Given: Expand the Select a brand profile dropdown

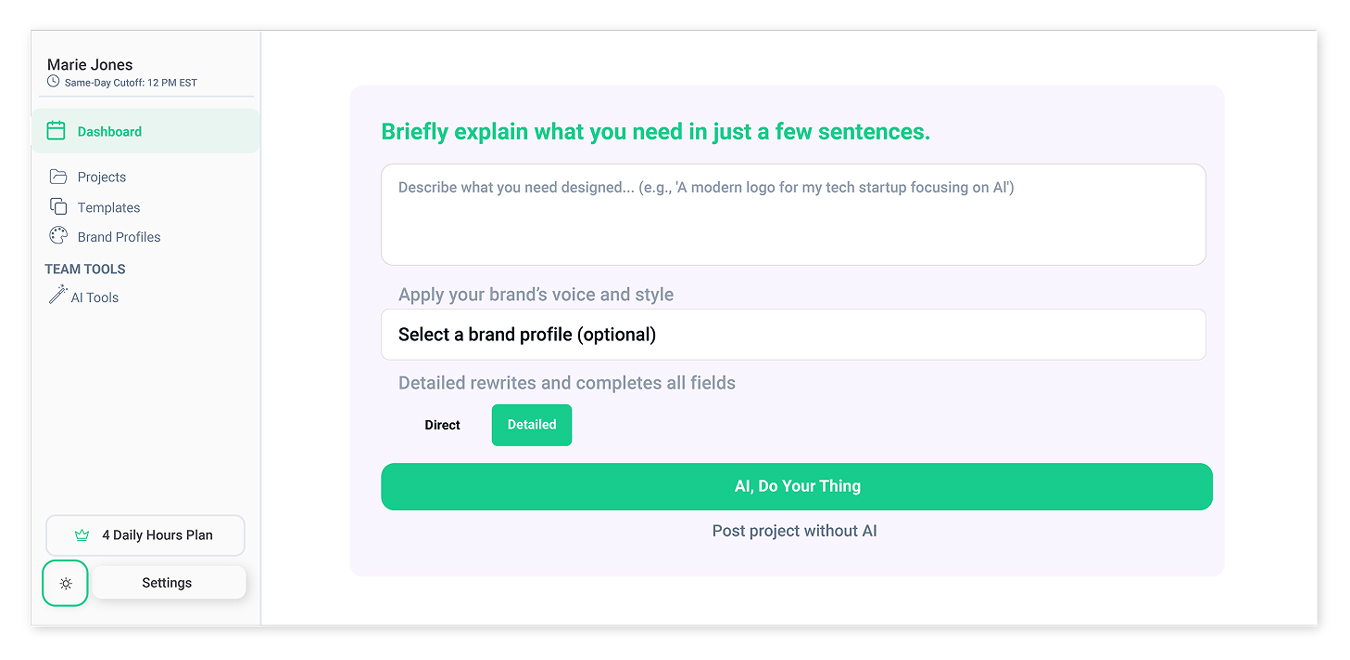Looking at the screenshot, I should 794,334.
